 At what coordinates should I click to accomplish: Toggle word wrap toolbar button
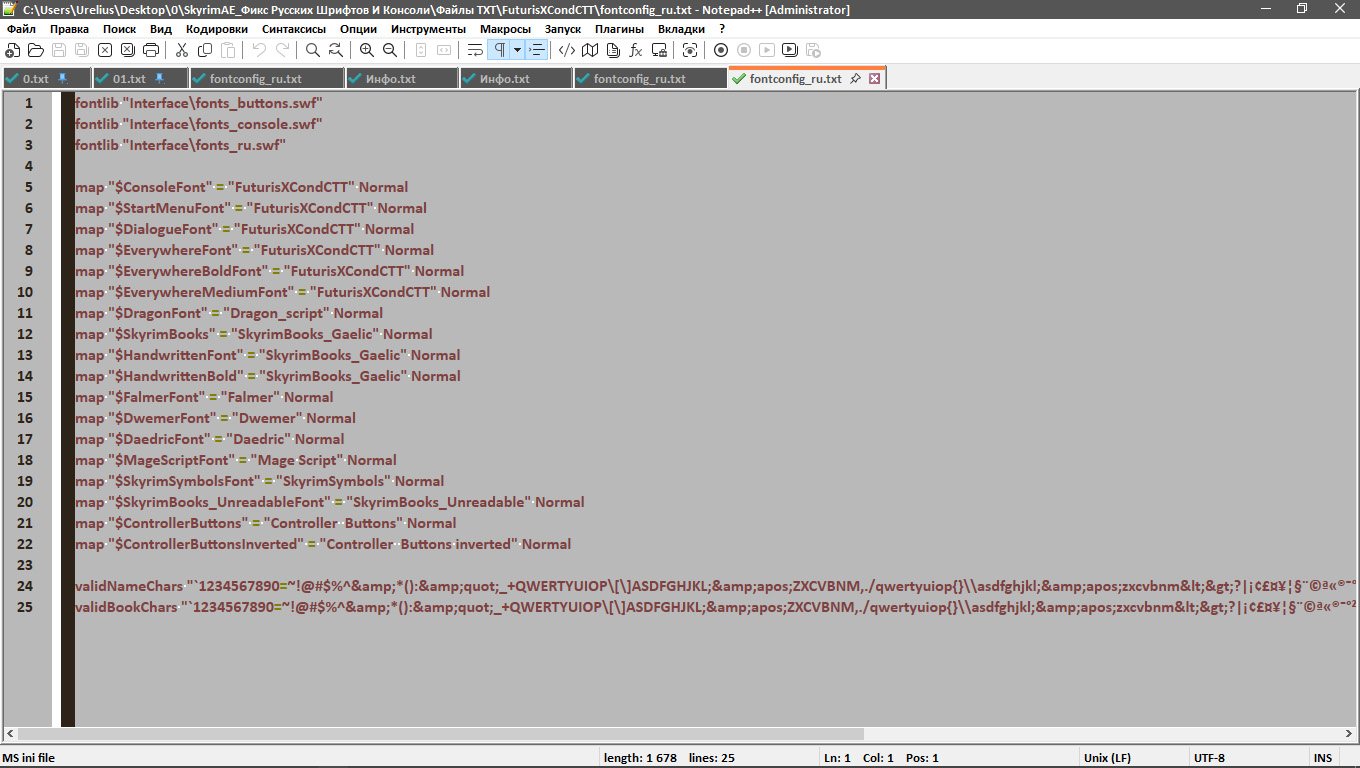(x=475, y=50)
